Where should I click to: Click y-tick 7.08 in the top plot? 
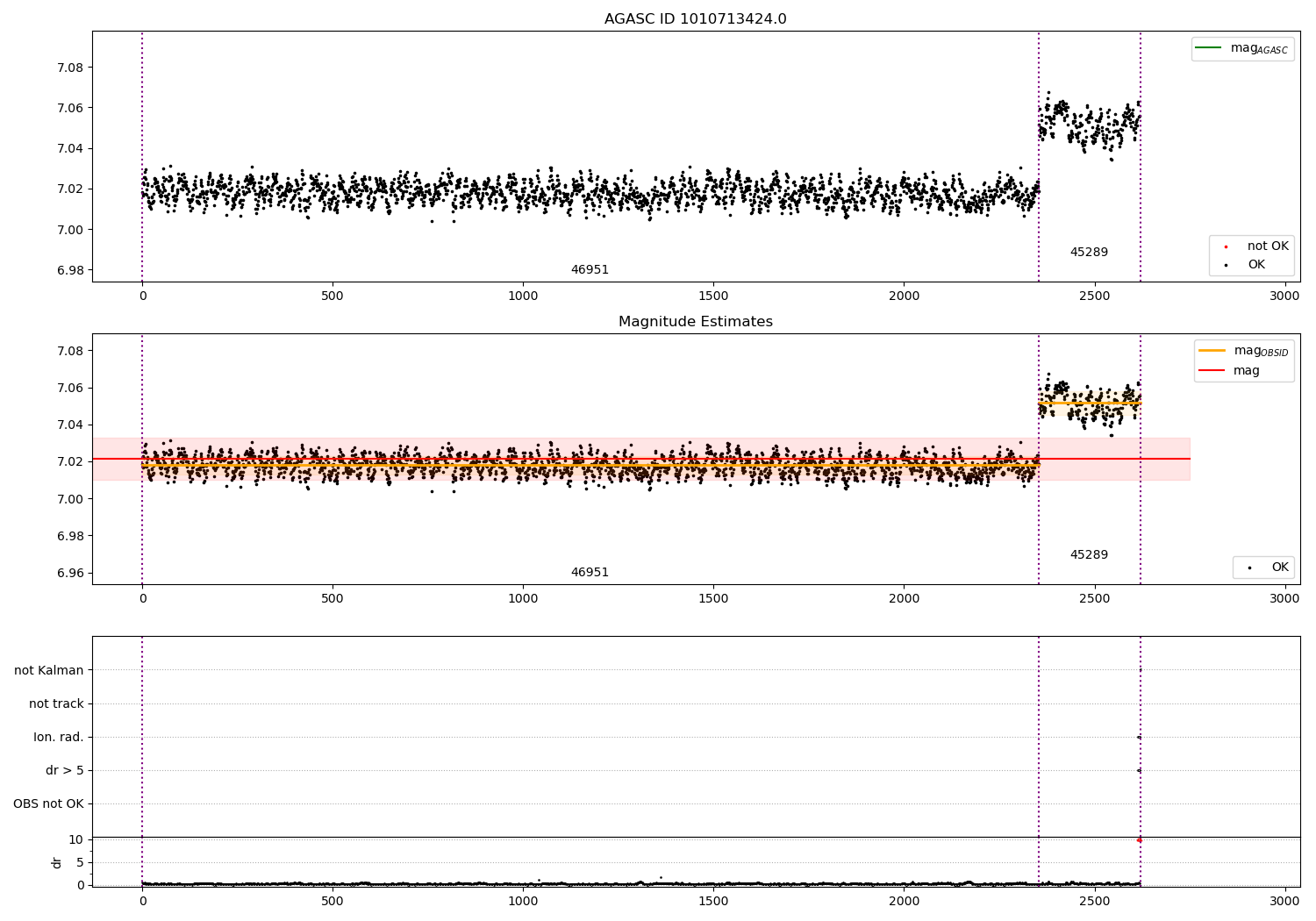70,68
